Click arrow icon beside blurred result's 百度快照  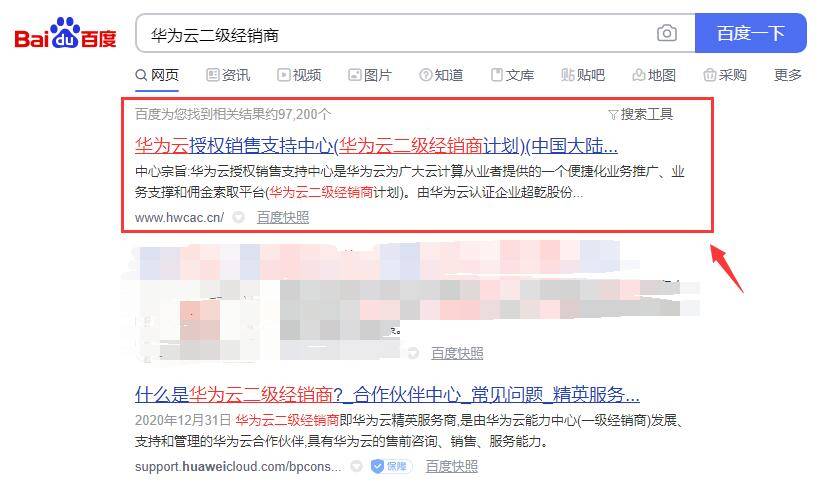414,353
